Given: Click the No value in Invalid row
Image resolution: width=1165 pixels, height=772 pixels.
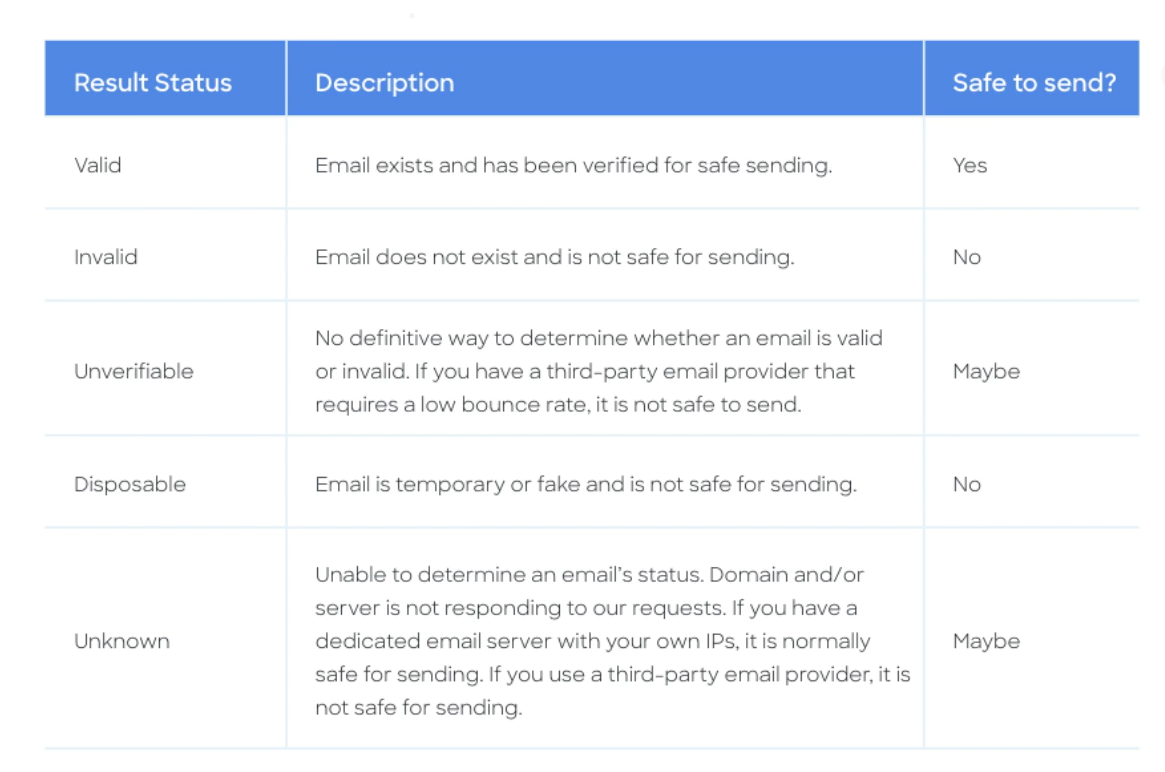Looking at the screenshot, I should pyautogui.click(x=967, y=257).
